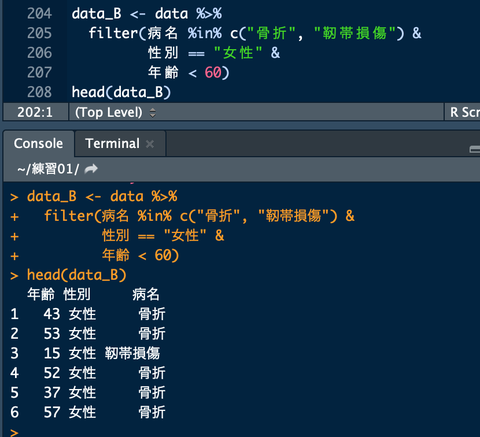480x437 pixels.
Task: Click line number 206 in editor gutter
Action: (x=39, y=53)
